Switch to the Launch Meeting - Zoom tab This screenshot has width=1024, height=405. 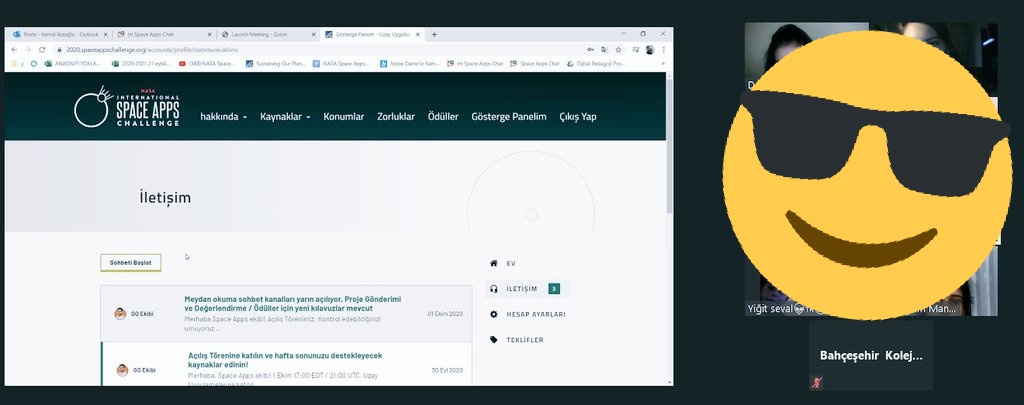tap(268, 35)
